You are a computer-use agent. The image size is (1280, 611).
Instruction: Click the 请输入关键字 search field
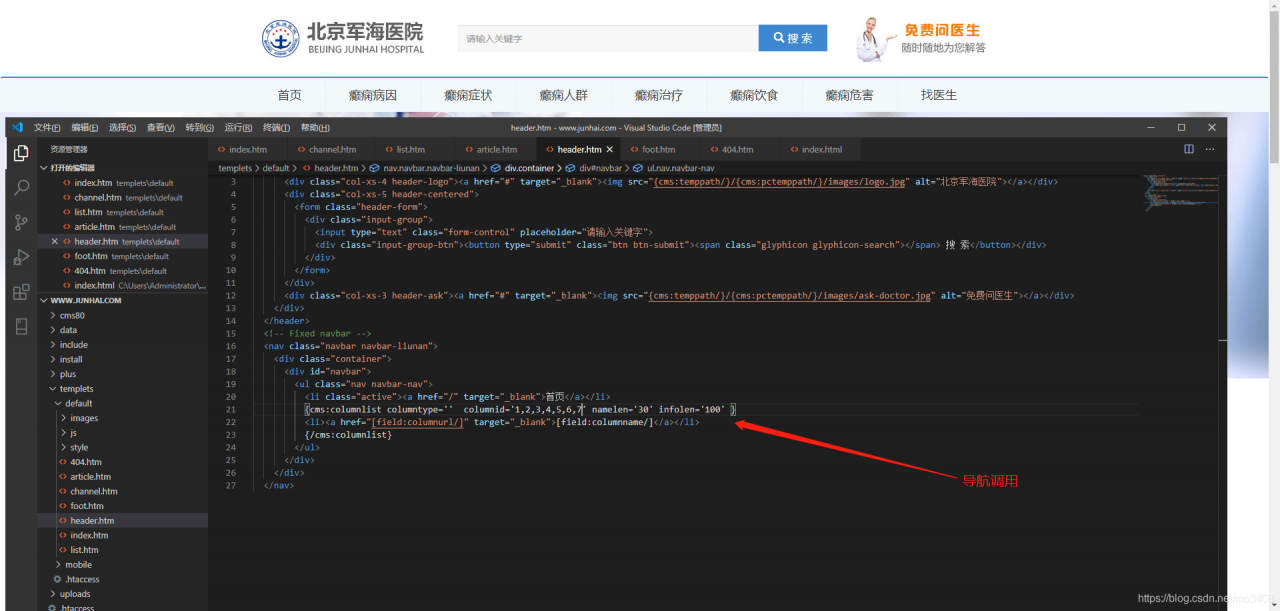coord(608,38)
